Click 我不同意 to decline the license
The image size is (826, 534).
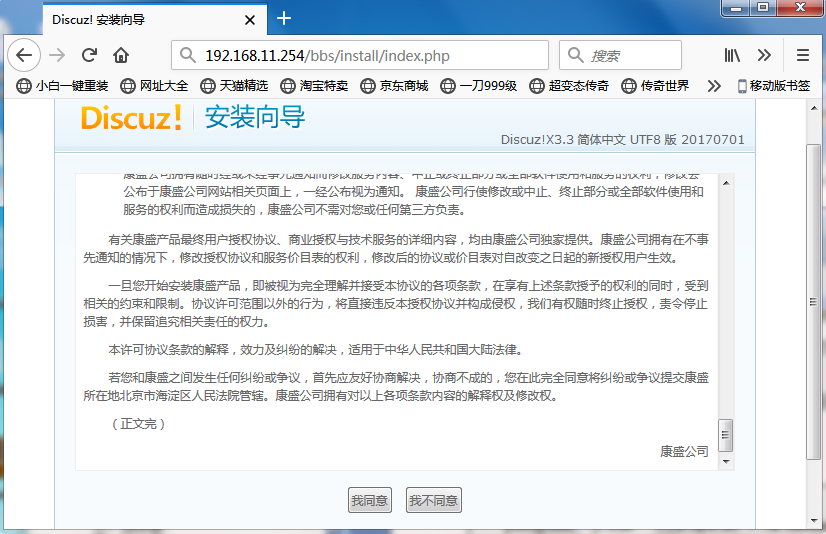434,500
